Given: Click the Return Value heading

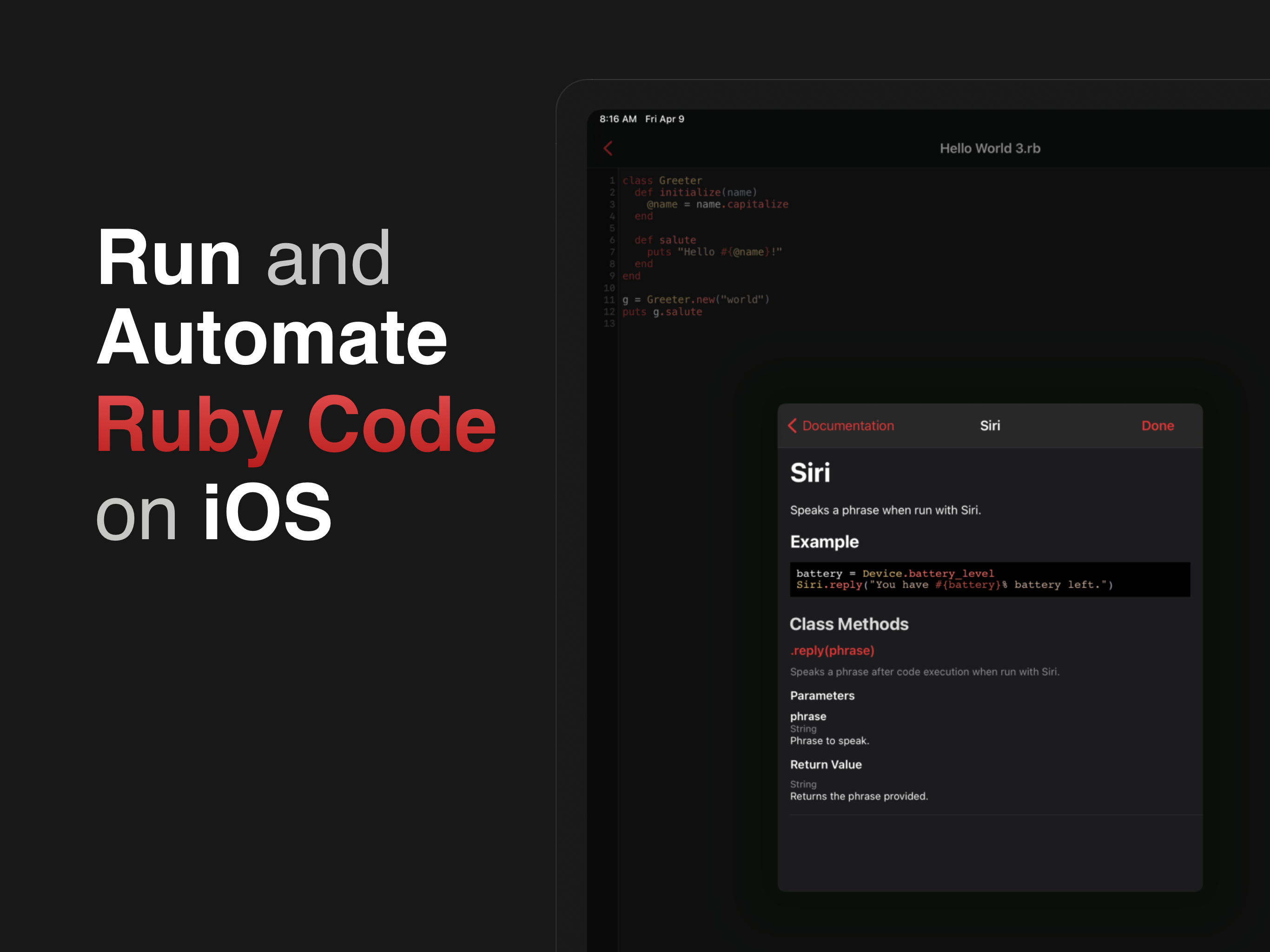Looking at the screenshot, I should [x=826, y=764].
